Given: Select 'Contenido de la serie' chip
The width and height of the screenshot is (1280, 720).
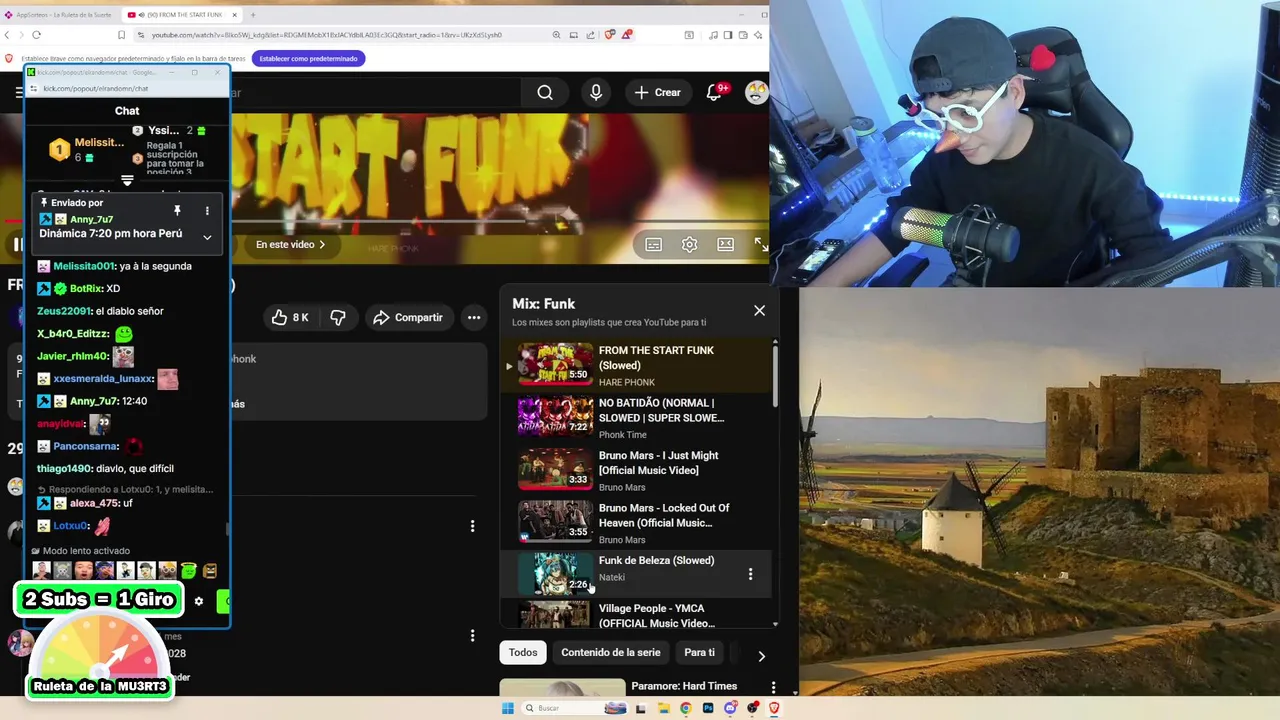Looking at the screenshot, I should coord(610,652).
